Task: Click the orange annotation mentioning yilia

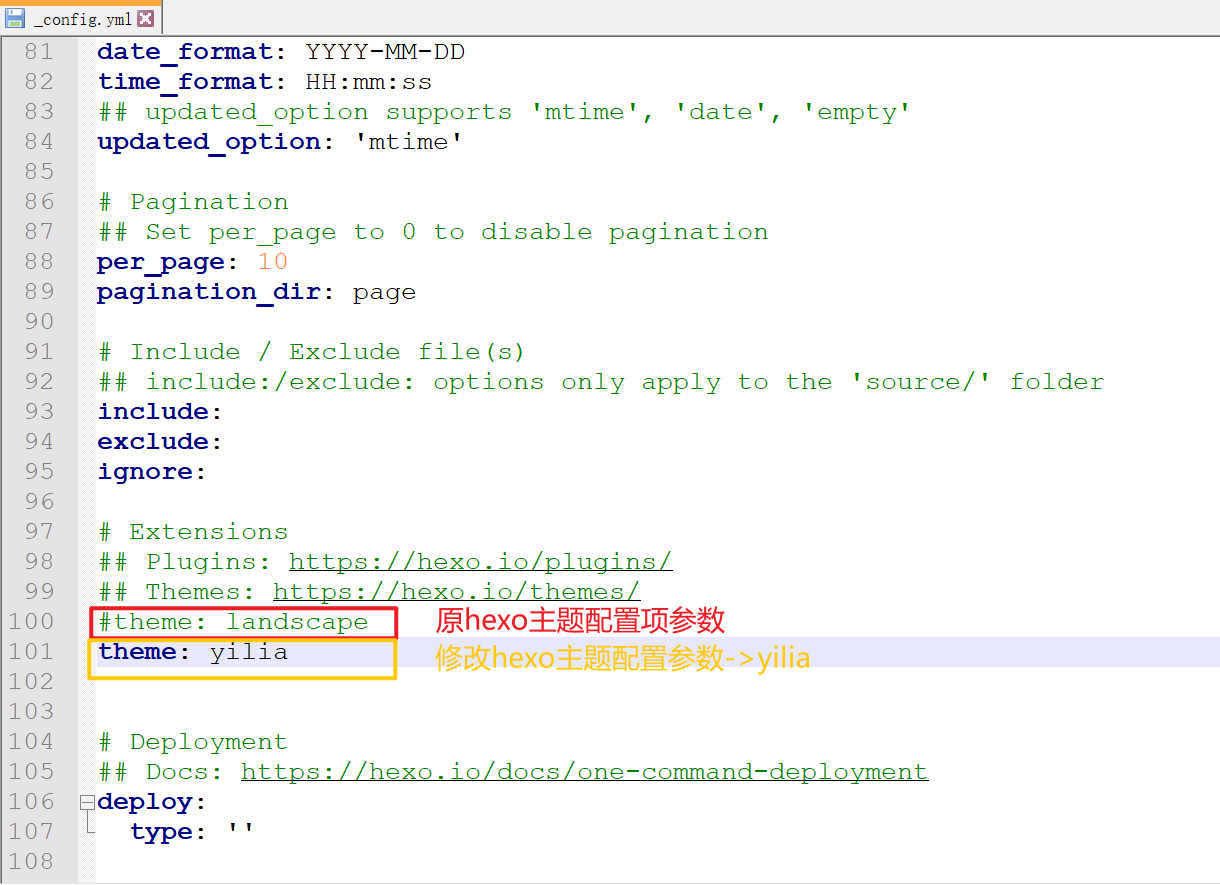Action: [622, 658]
